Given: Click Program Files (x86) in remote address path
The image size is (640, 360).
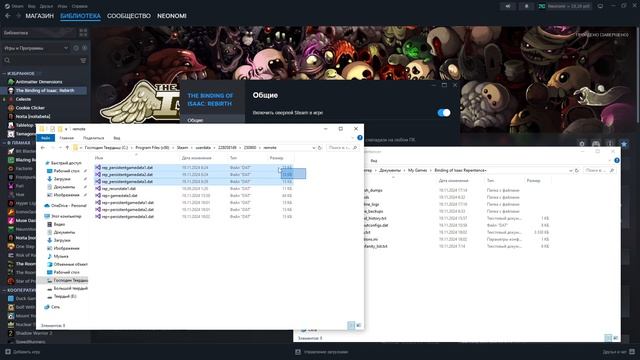Looking at the screenshot, I should coord(152,148).
